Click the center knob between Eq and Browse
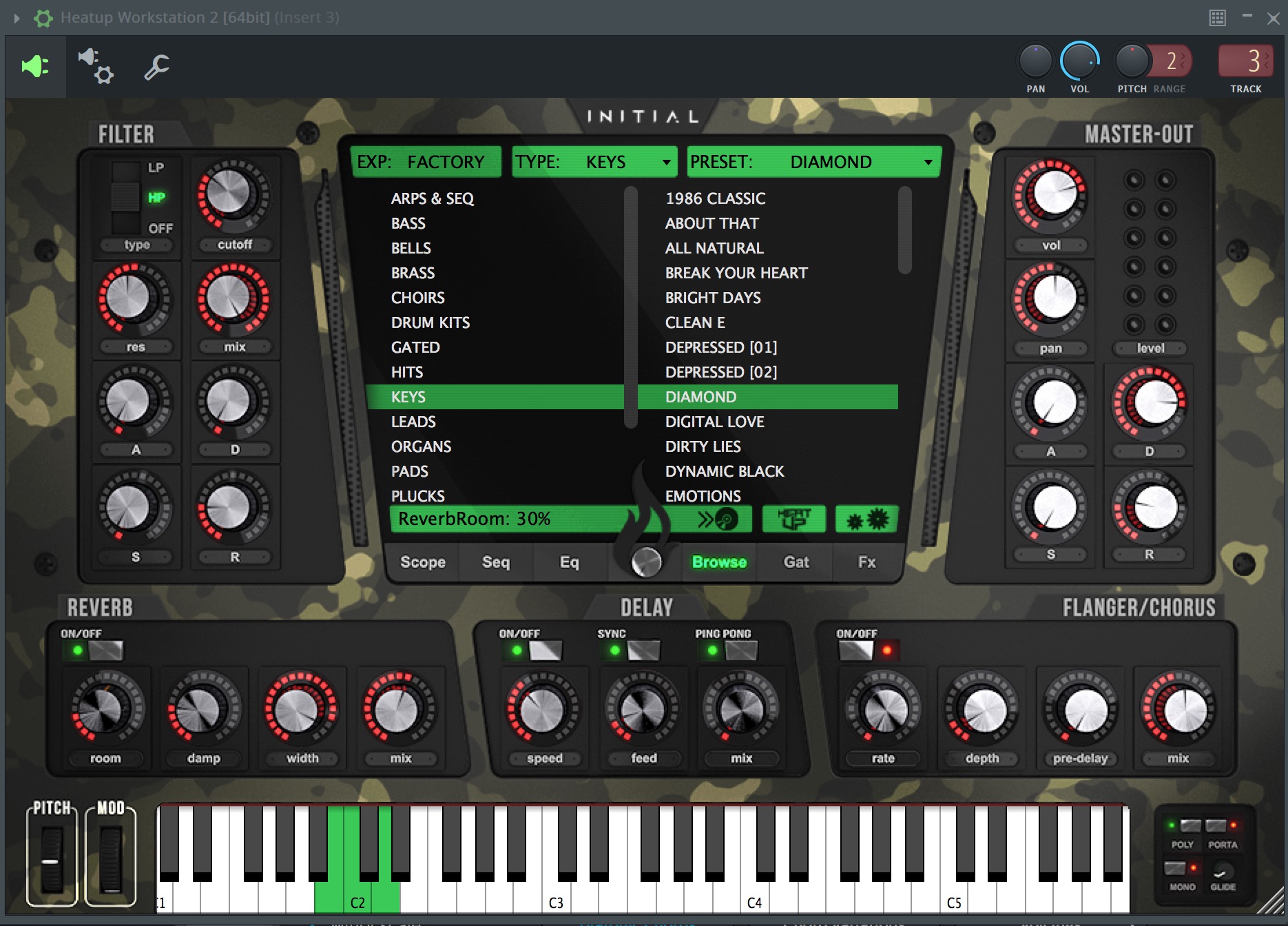Screen dimensions: 1288x926 (646, 562)
